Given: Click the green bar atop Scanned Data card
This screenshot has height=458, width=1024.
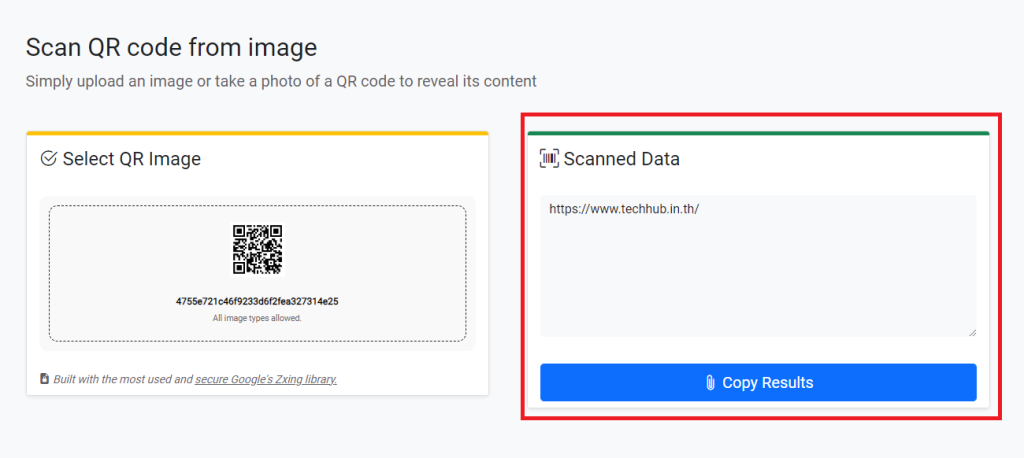Looking at the screenshot, I should click(757, 132).
